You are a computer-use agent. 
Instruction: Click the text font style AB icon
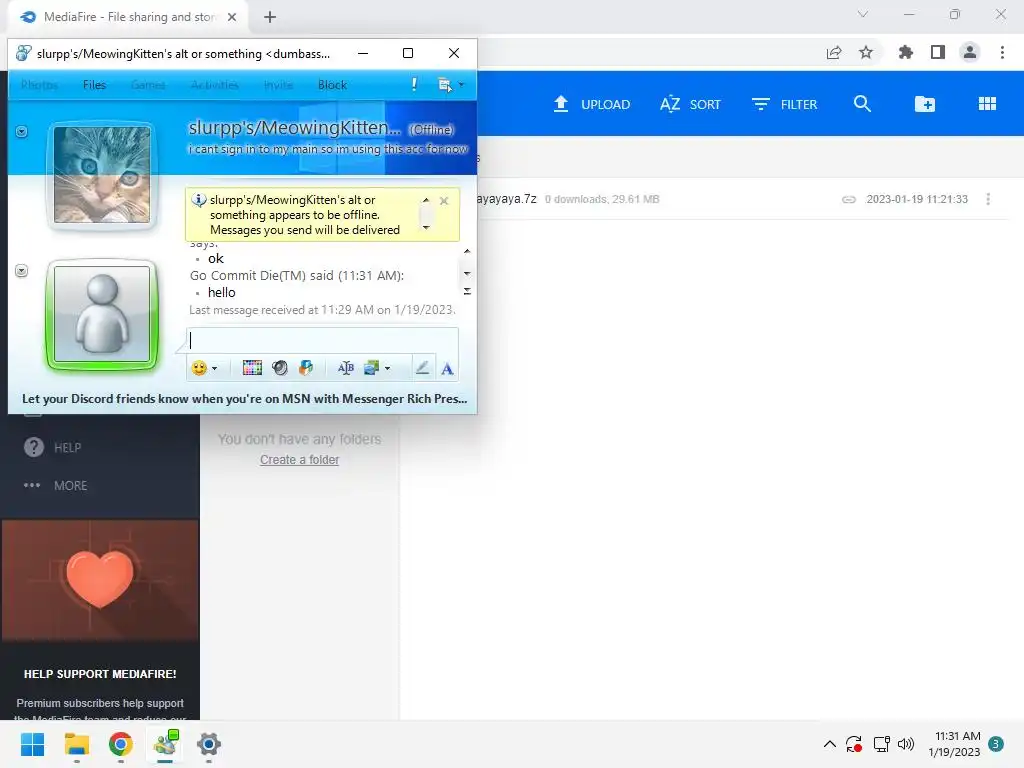pyautogui.click(x=345, y=368)
